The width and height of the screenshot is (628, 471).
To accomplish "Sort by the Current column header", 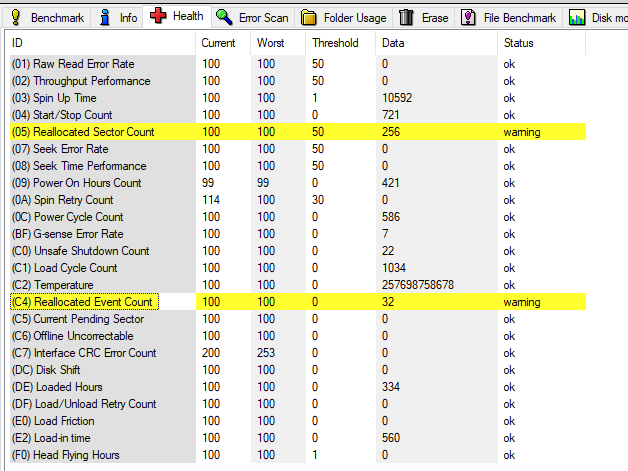I will click(223, 43).
